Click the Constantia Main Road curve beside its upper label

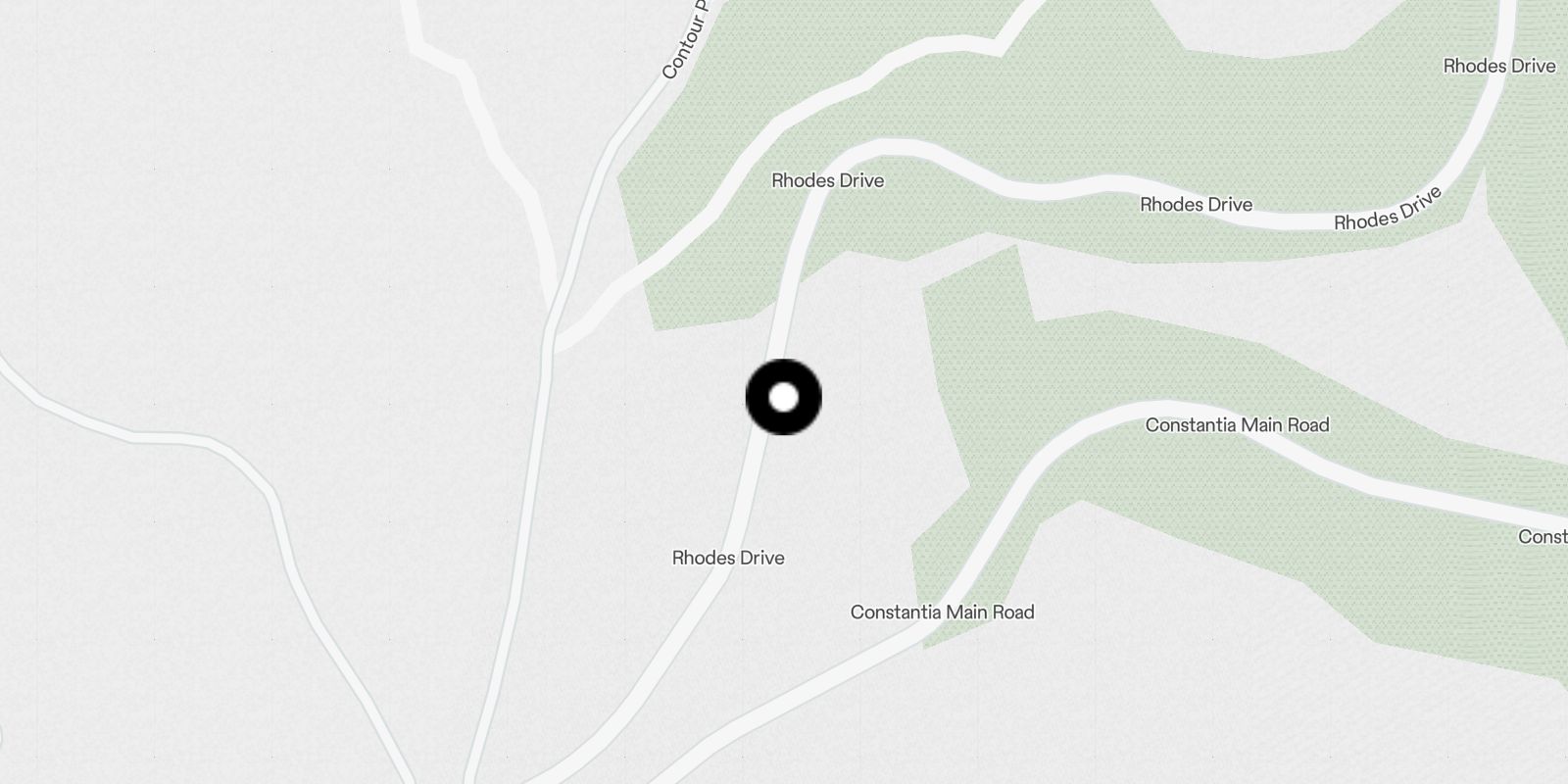[x=1107, y=416]
